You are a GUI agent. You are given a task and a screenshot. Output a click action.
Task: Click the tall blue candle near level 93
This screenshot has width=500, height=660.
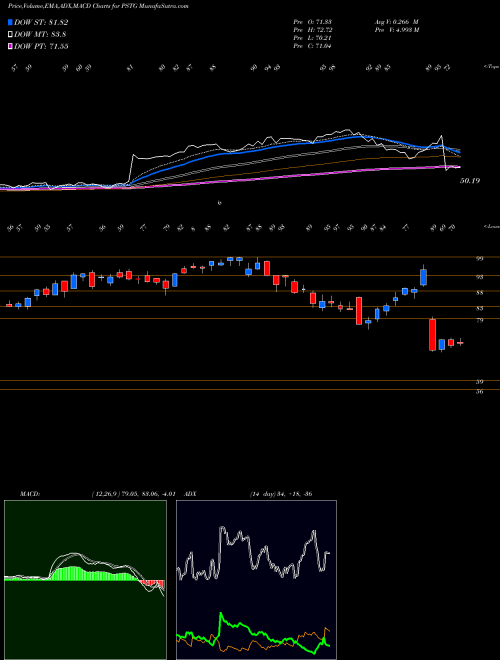coord(423,278)
